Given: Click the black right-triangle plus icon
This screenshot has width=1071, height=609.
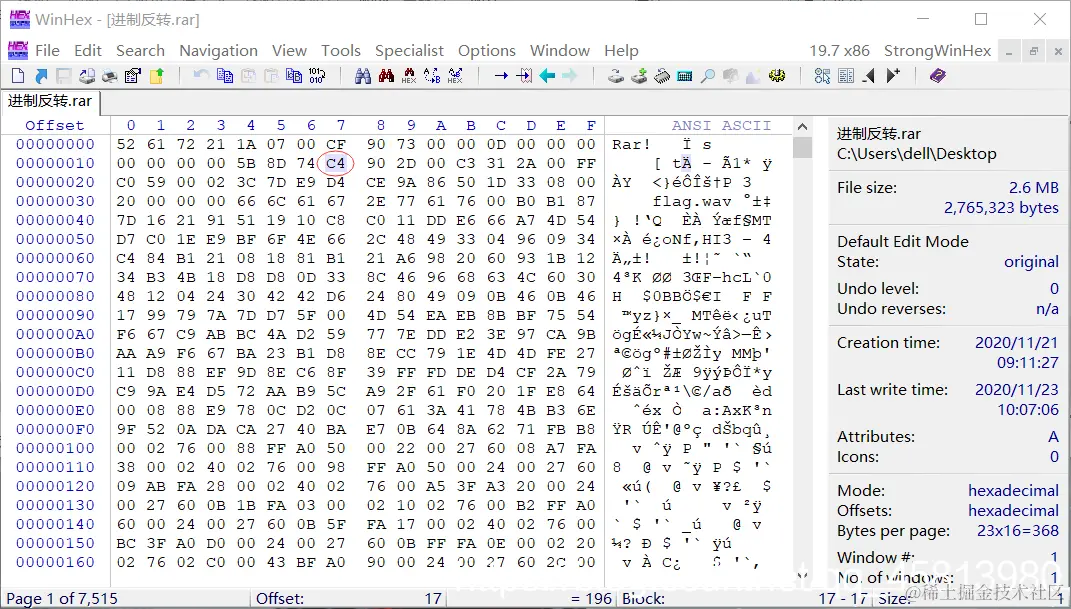Looking at the screenshot, I should tap(893, 76).
